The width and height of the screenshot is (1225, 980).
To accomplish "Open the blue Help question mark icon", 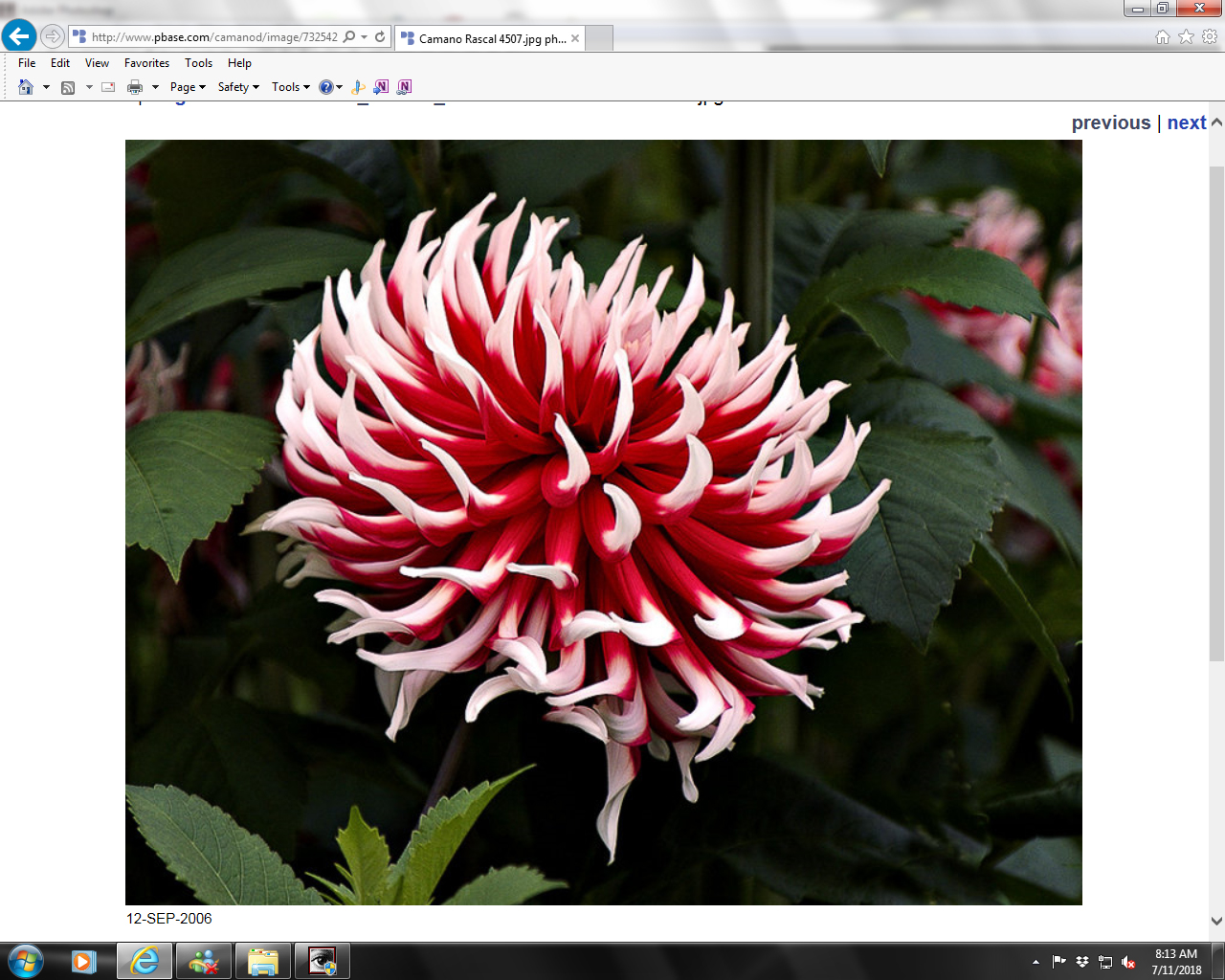I will tap(325, 87).
